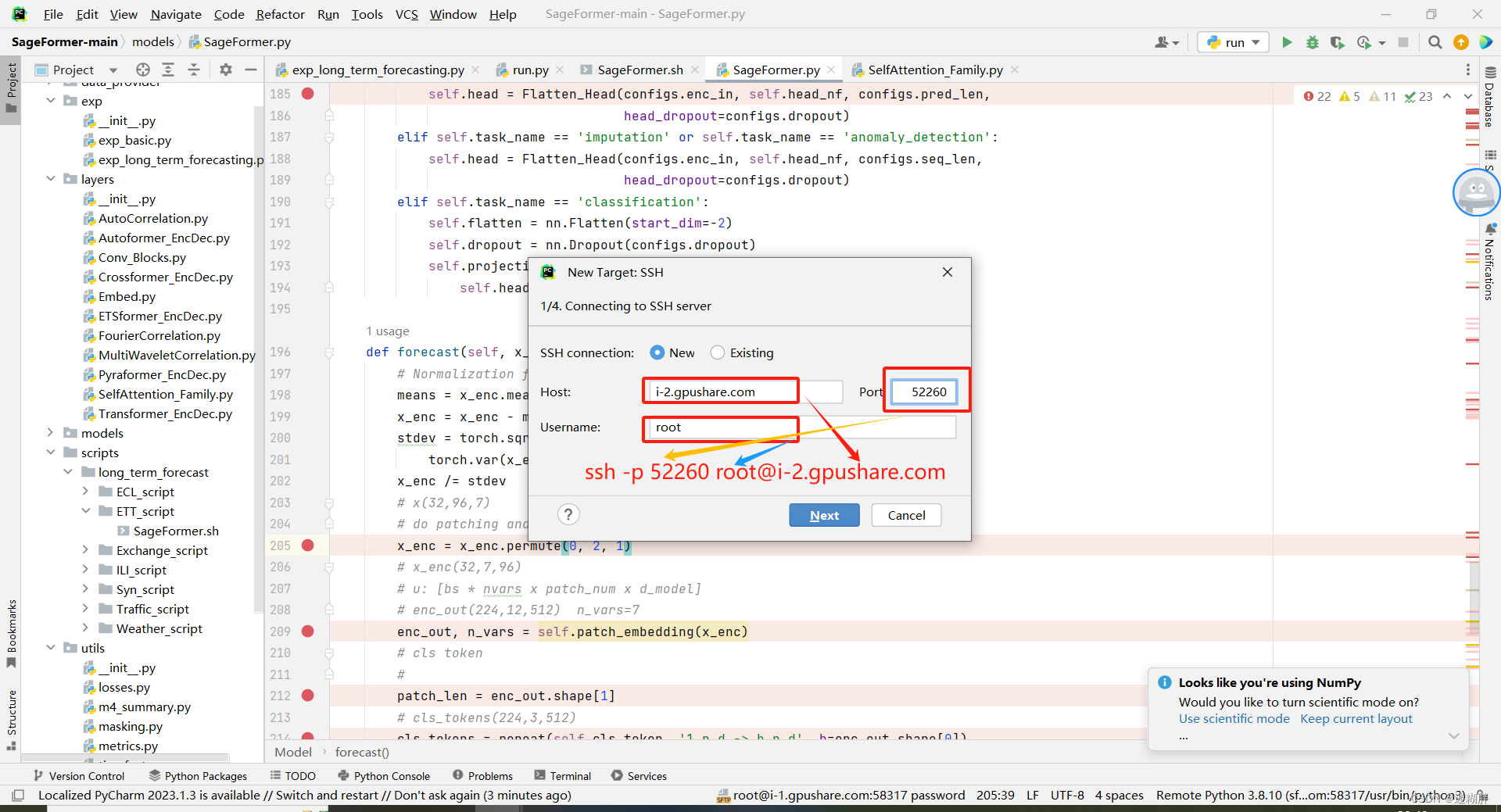Click Next in SSH dialog
Screen dimensions: 1501x812
click(x=824, y=515)
